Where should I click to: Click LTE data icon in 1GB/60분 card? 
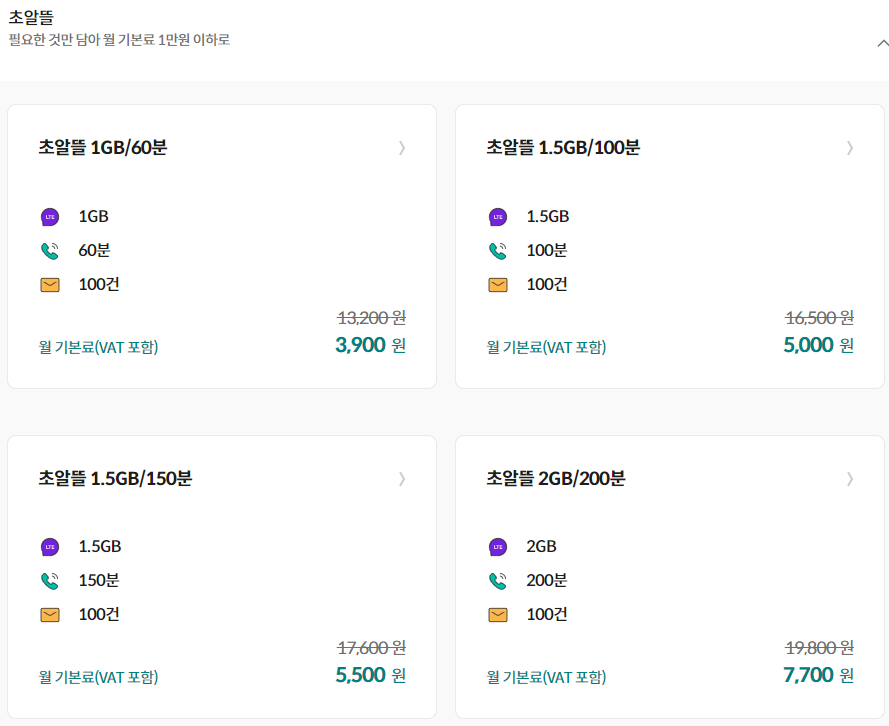tap(50, 217)
